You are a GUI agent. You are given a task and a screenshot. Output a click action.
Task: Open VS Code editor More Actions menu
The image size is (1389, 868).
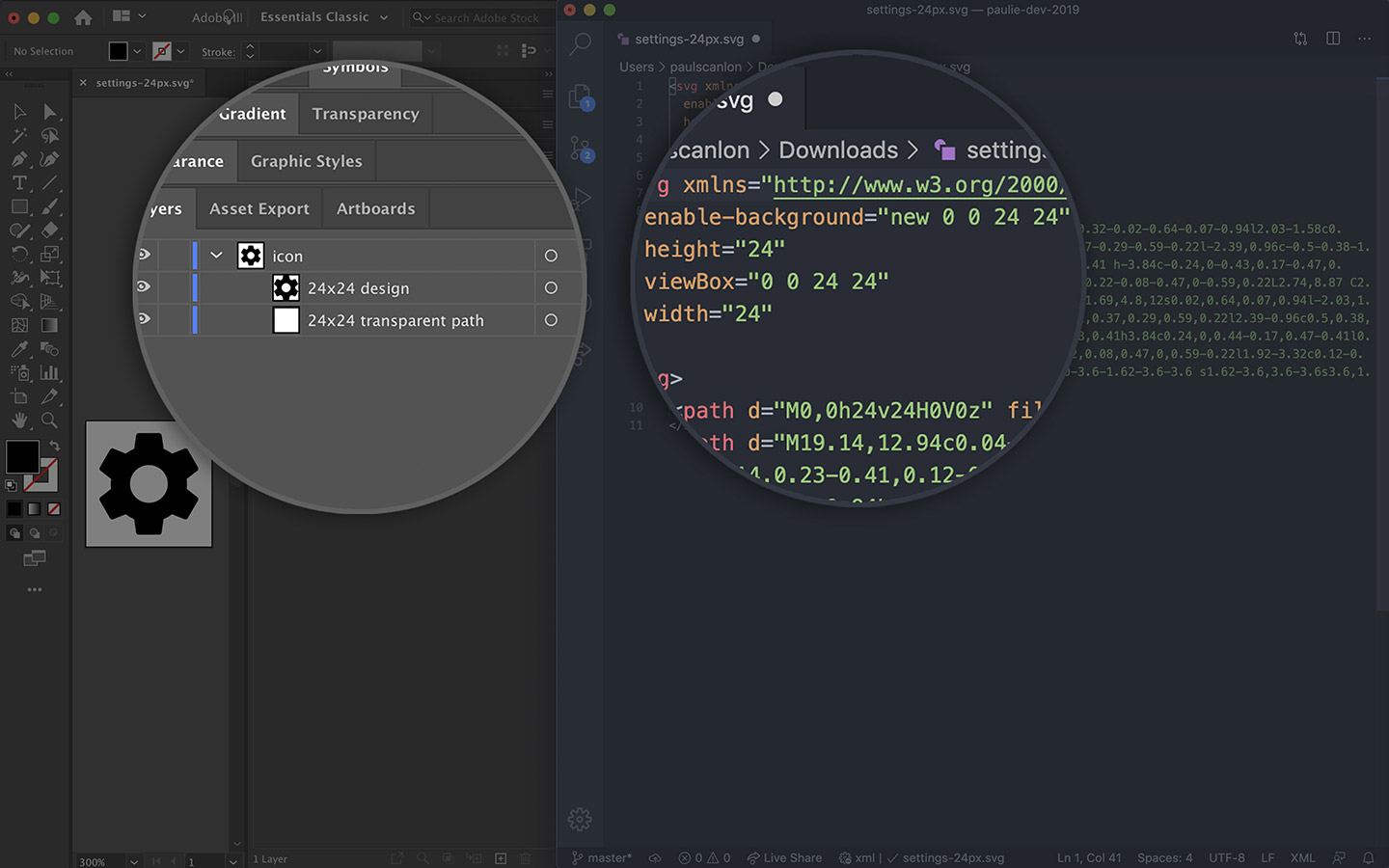click(x=1364, y=39)
